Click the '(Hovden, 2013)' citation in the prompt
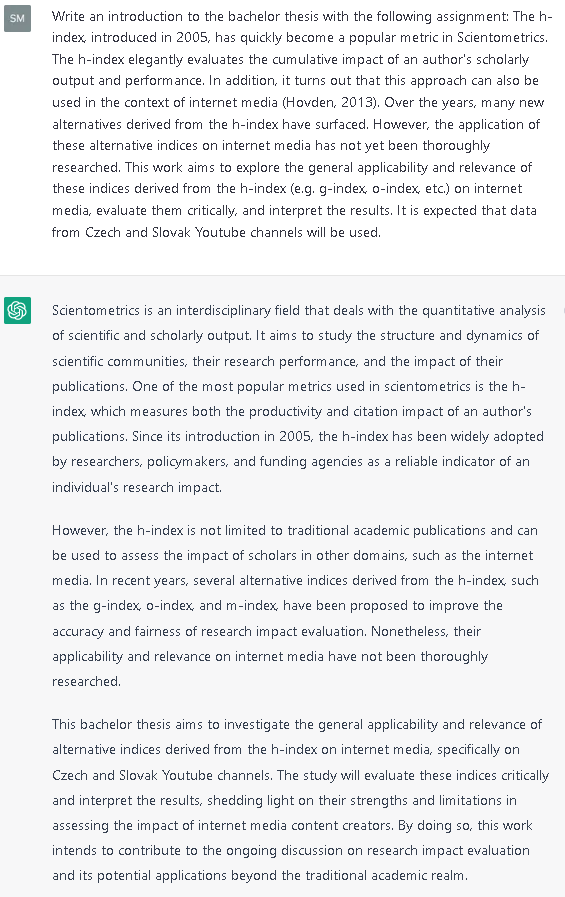The image size is (565, 897). [x=331, y=102]
